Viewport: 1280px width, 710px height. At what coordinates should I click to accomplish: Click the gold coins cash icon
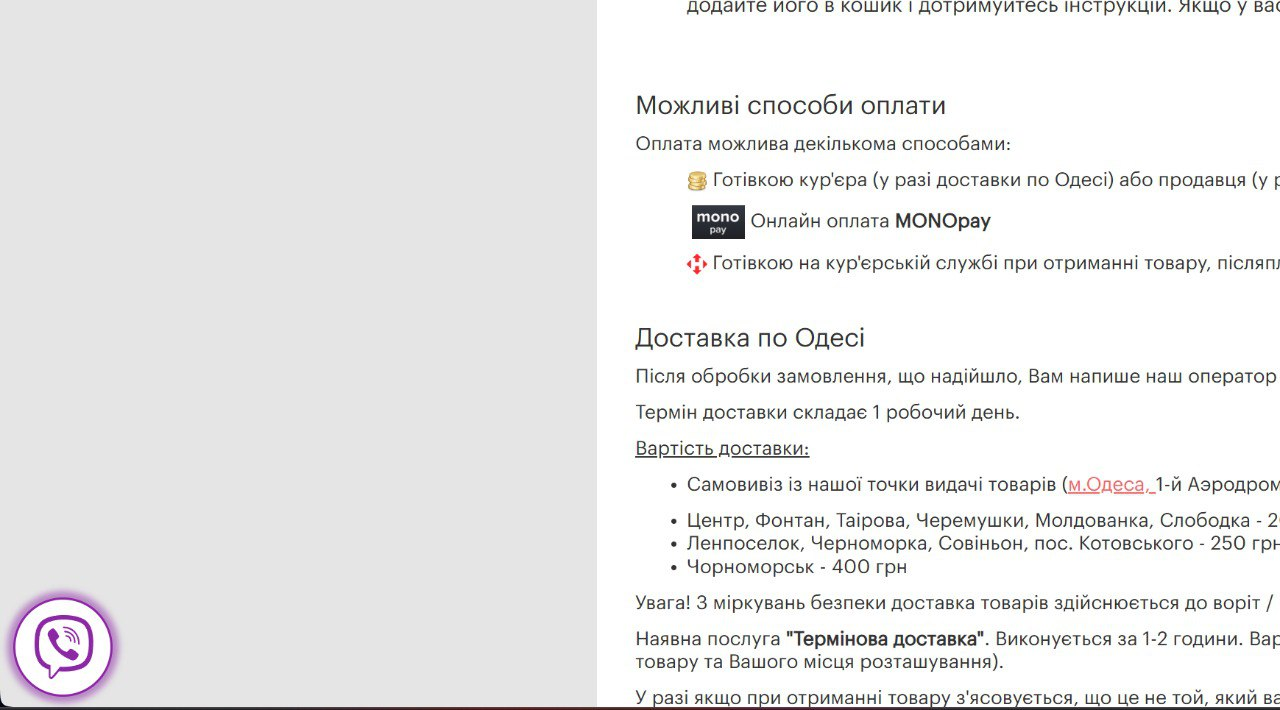pos(697,181)
